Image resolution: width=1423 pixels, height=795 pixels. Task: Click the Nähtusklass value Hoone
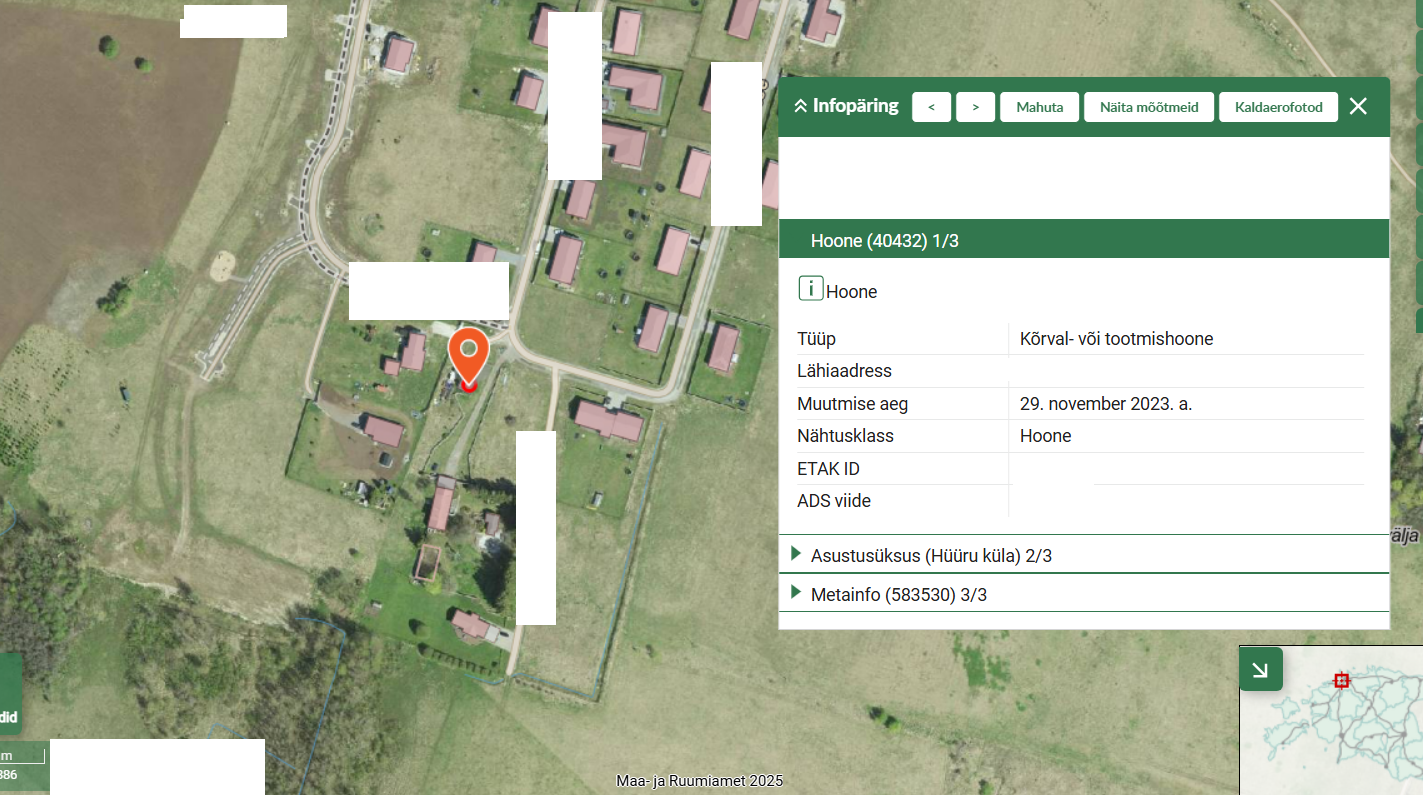(x=1045, y=436)
